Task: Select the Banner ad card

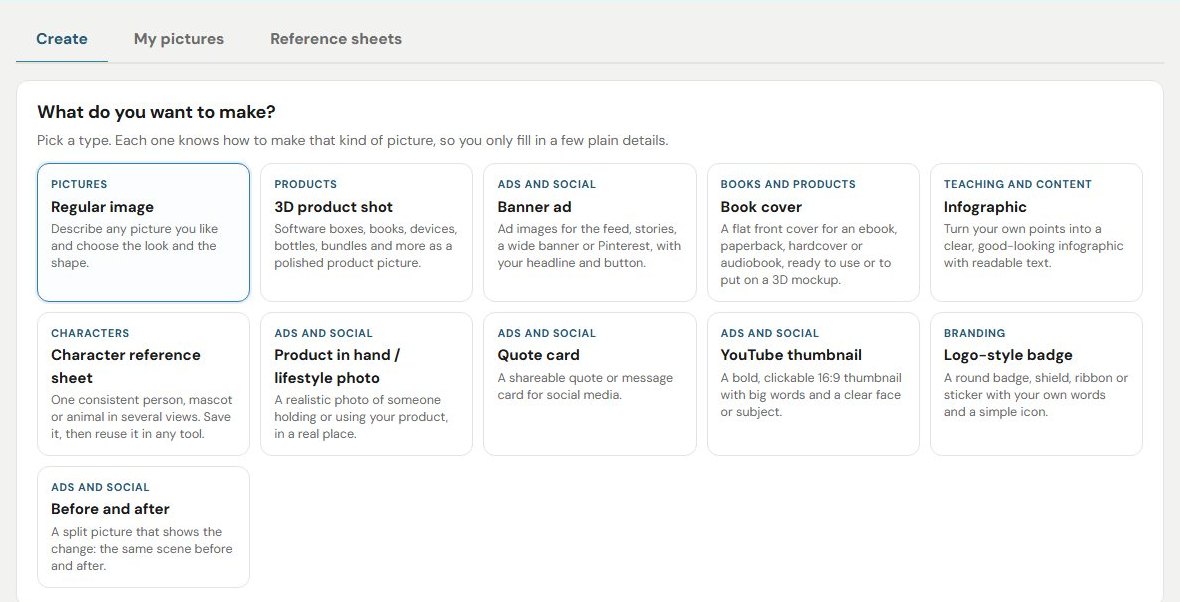Action: point(590,233)
